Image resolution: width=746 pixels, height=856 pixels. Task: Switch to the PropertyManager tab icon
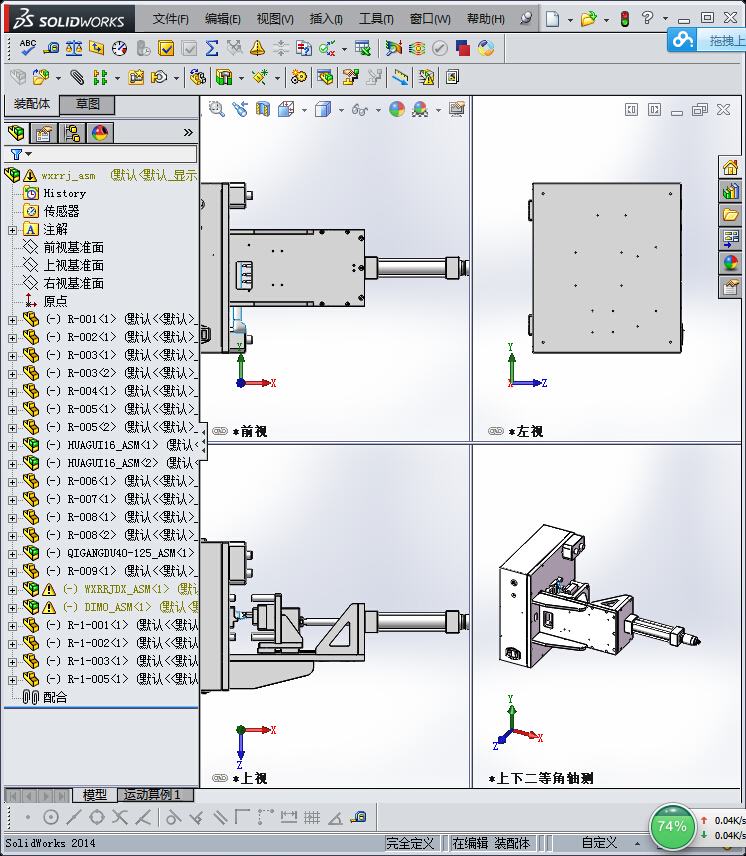coord(44,133)
